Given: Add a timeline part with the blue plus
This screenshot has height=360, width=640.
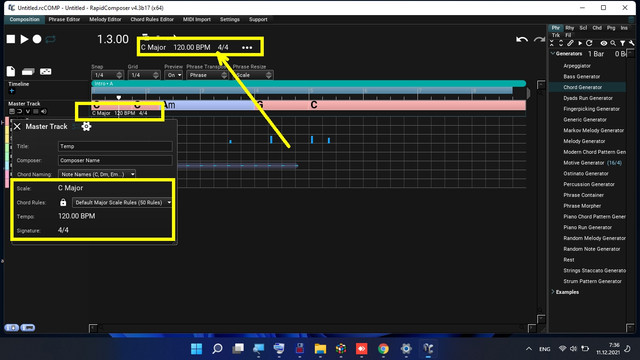Looking at the screenshot, I should (x=11, y=91).
